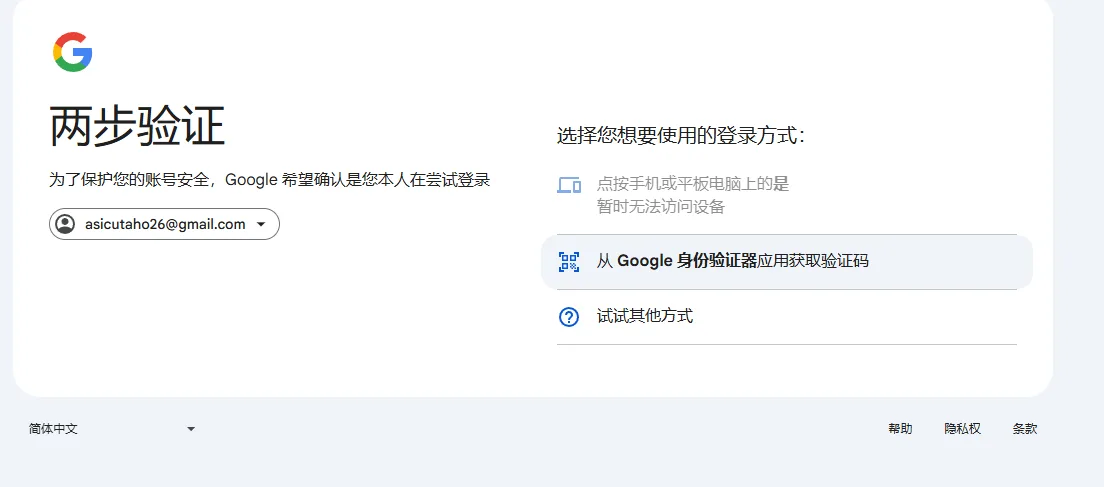Image resolution: width=1104 pixels, height=487 pixels.
Task: Open the 隐私权 link
Action: point(962,429)
